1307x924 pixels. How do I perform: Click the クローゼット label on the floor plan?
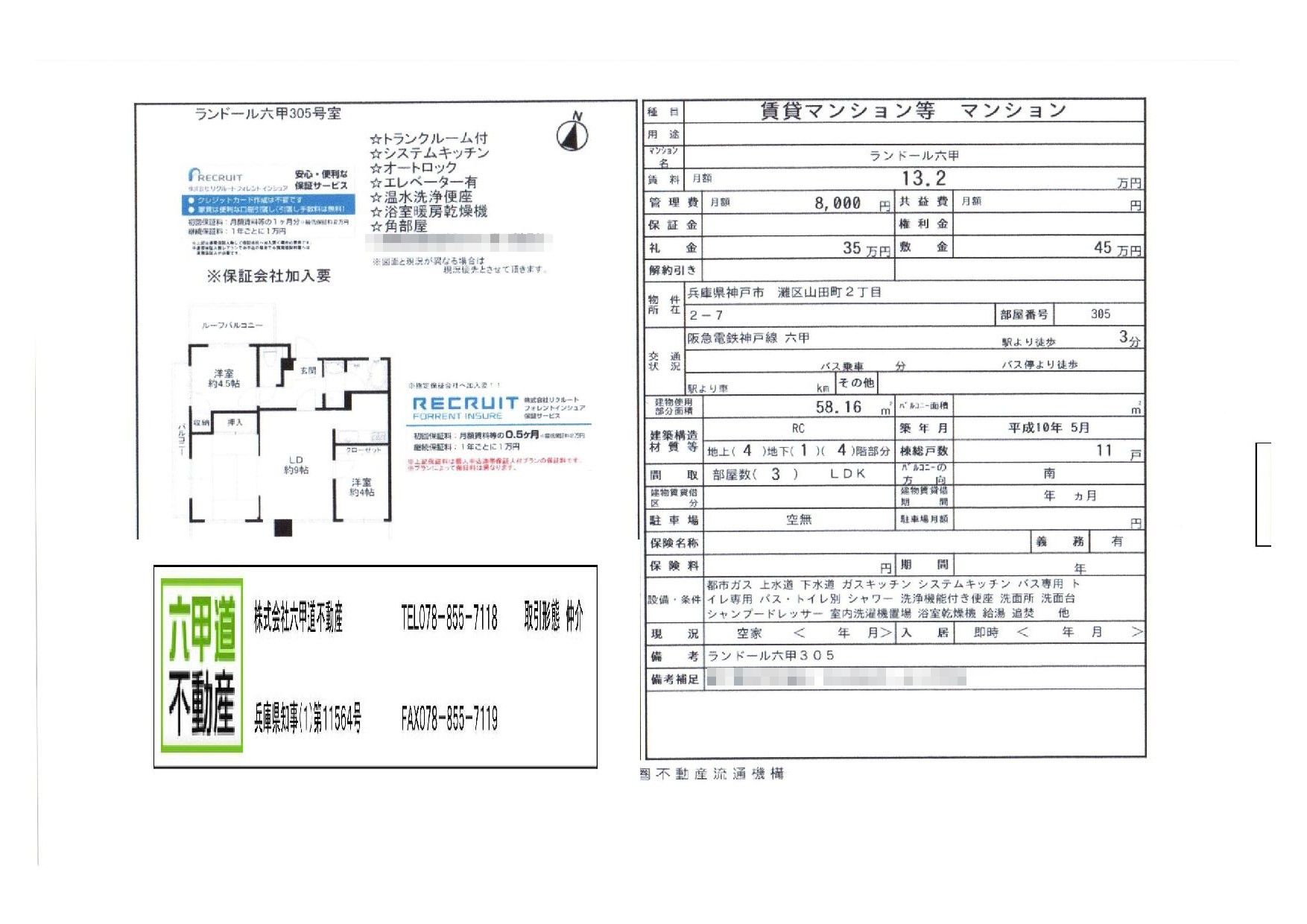364,450
